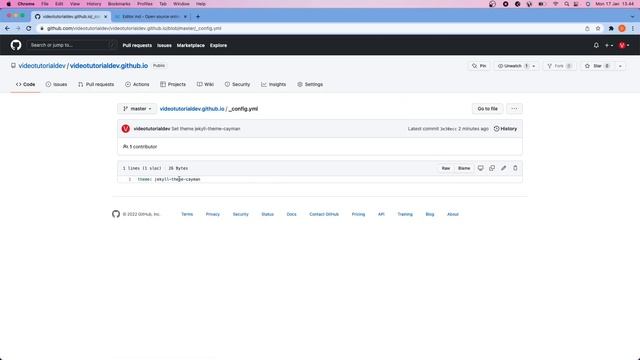Open the Apple menu
640x360 pixels.
pyautogui.click(x=9, y=4)
